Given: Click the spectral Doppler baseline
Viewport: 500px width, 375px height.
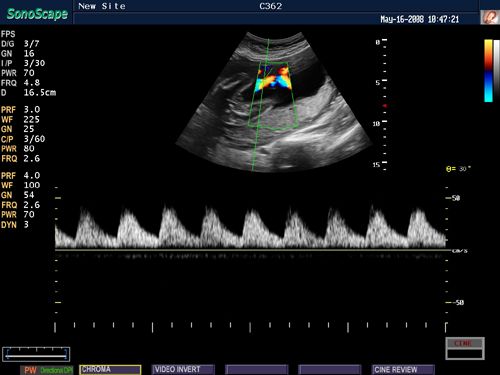Looking at the screenshot, I should pyautogui.click(x=253, y=249).
